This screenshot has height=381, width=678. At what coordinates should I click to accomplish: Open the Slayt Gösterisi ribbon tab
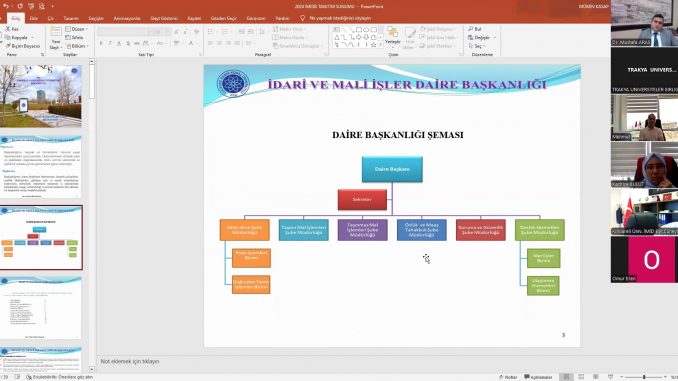(164, 18)
